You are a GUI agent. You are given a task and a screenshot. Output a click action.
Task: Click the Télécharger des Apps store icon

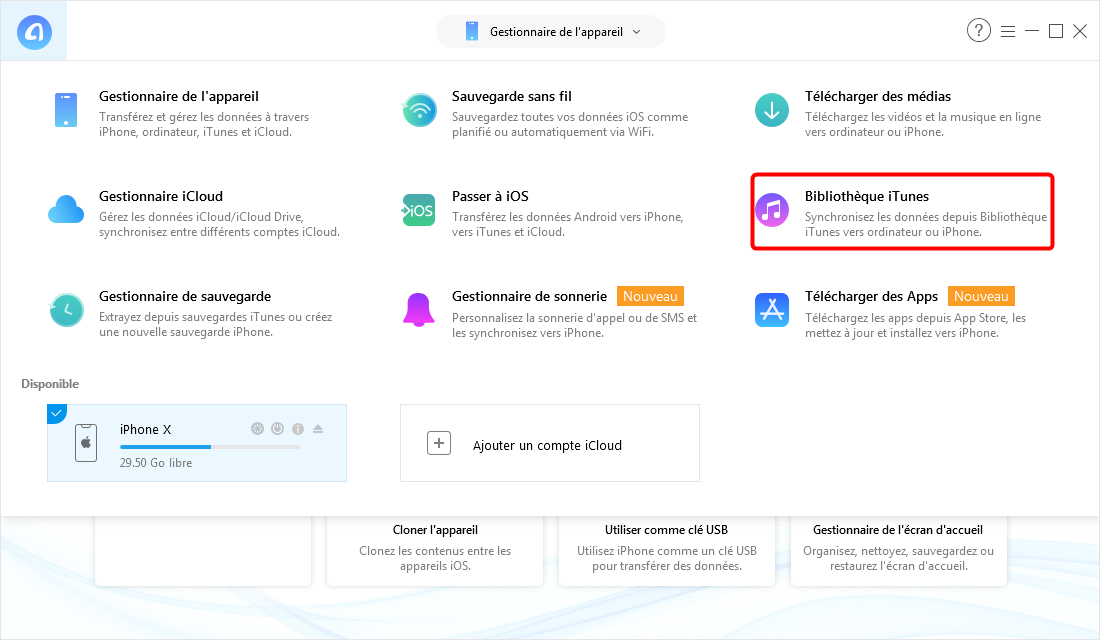(x=771, y=310)
